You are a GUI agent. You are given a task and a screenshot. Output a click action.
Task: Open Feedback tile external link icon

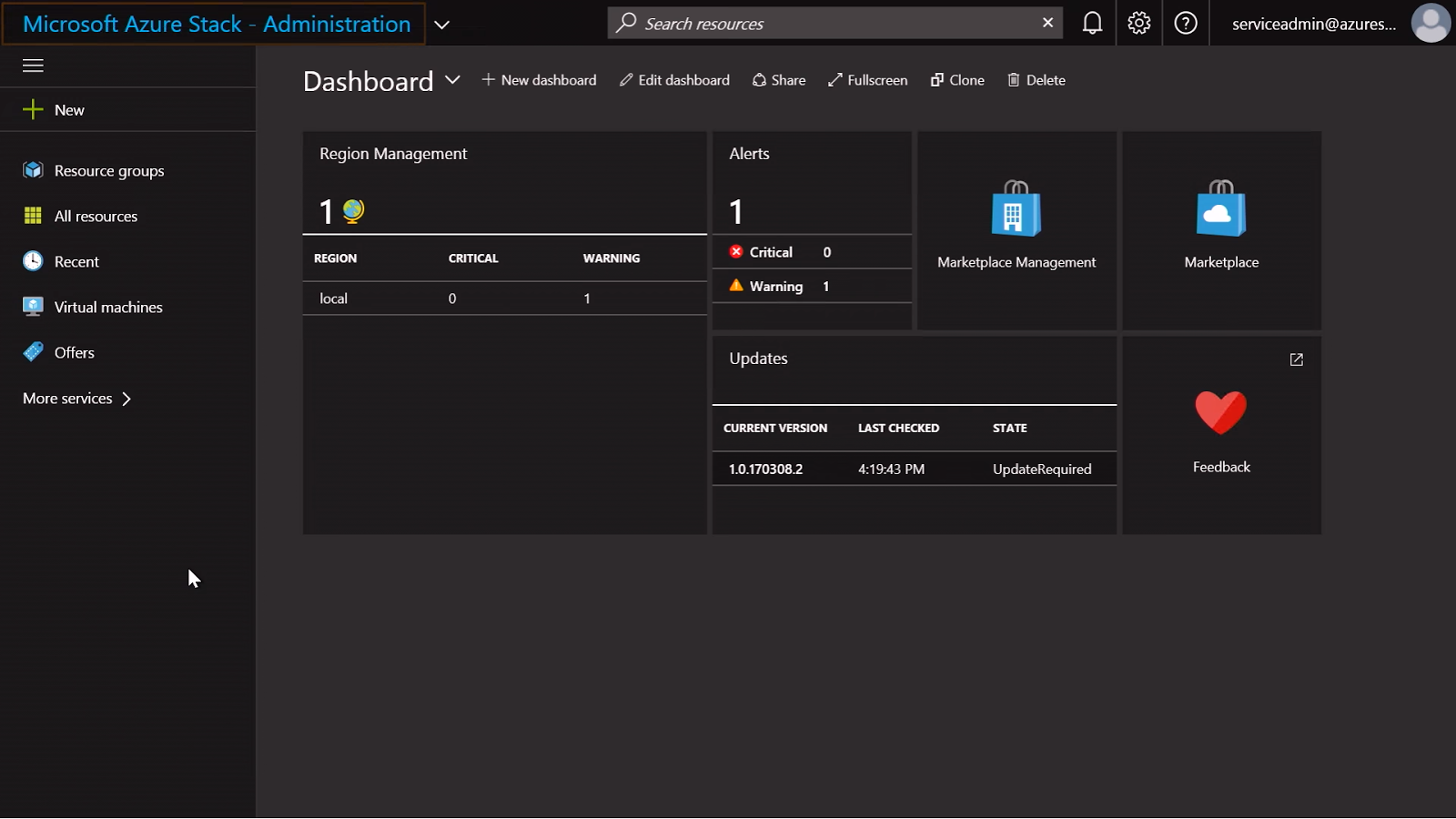[x=1297, y=359]
